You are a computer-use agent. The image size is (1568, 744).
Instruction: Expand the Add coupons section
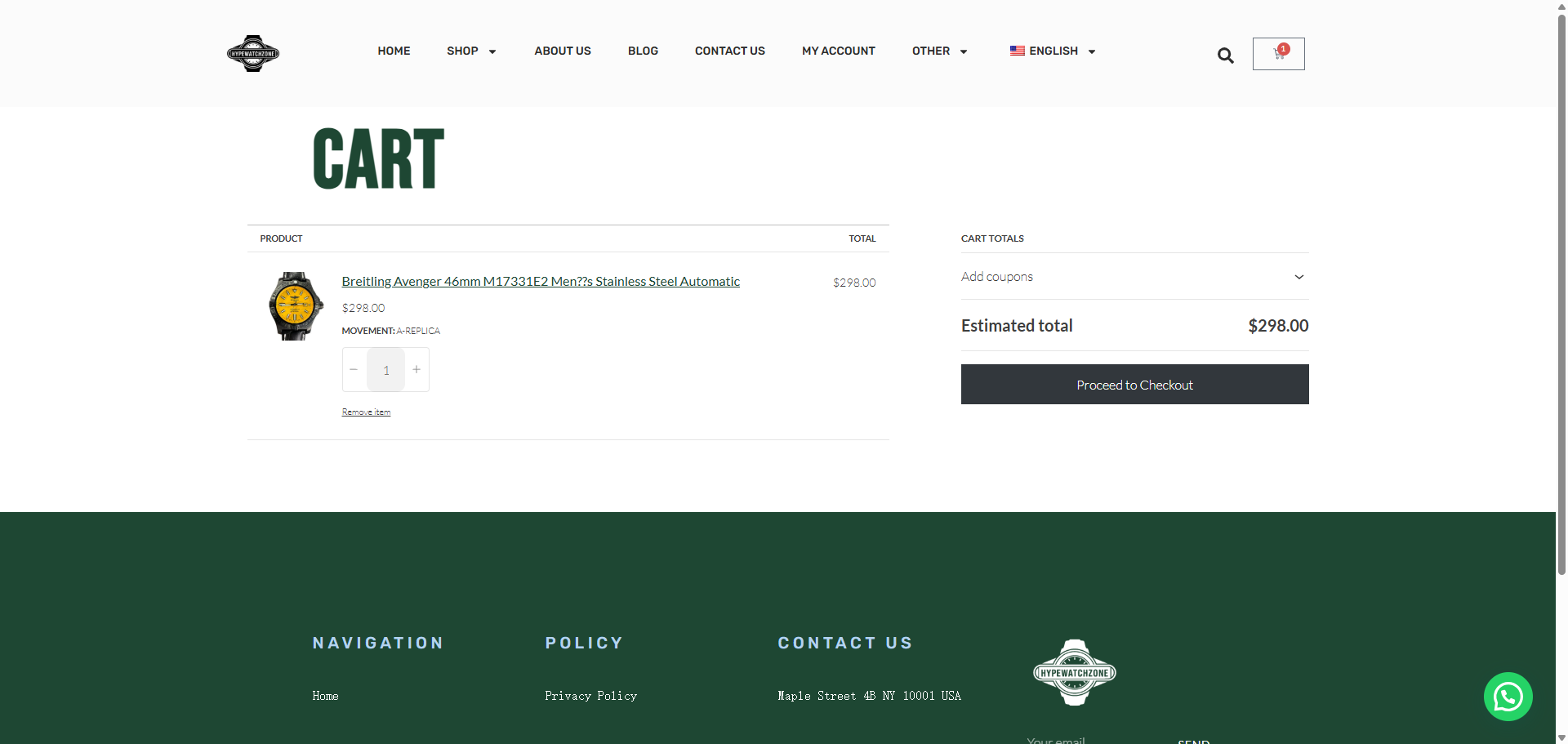(x=1134, y=276)
